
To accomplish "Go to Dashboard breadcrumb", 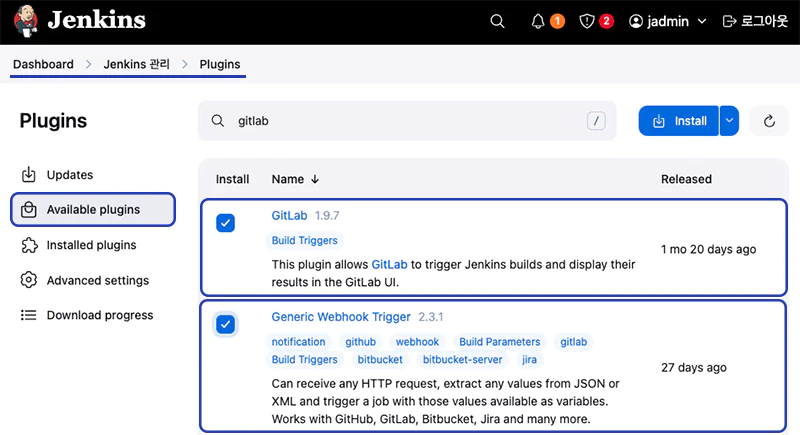I will 43,64.
